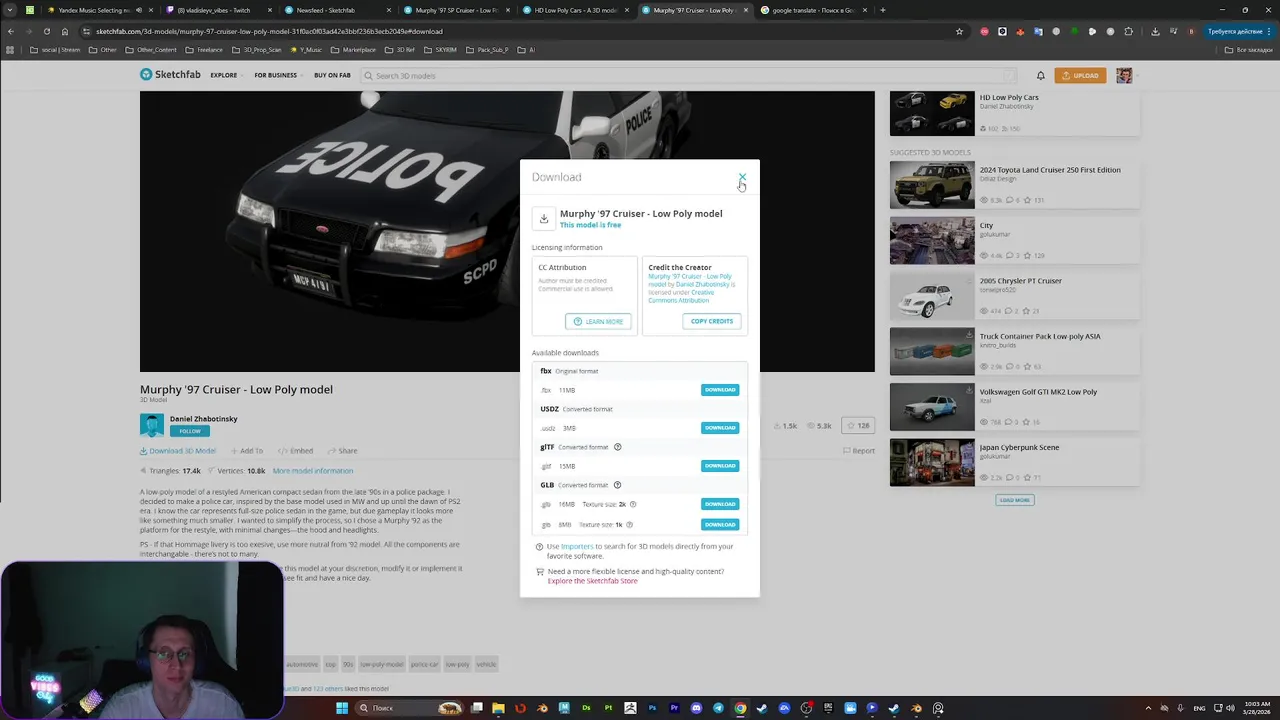
Task: Open More model information link
Action: (313, 471)
